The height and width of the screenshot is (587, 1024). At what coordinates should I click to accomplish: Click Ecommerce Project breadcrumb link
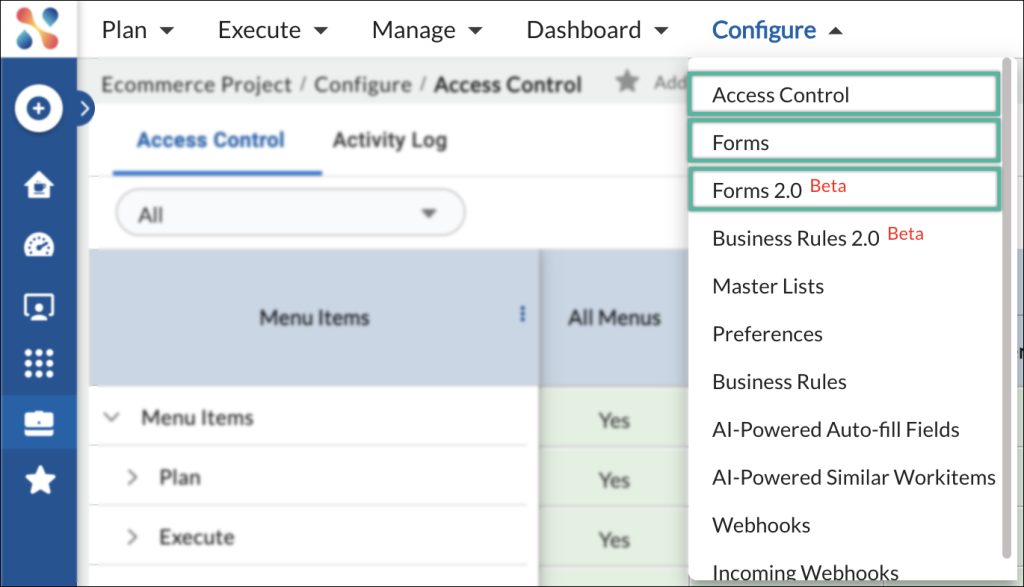point(196,84)
